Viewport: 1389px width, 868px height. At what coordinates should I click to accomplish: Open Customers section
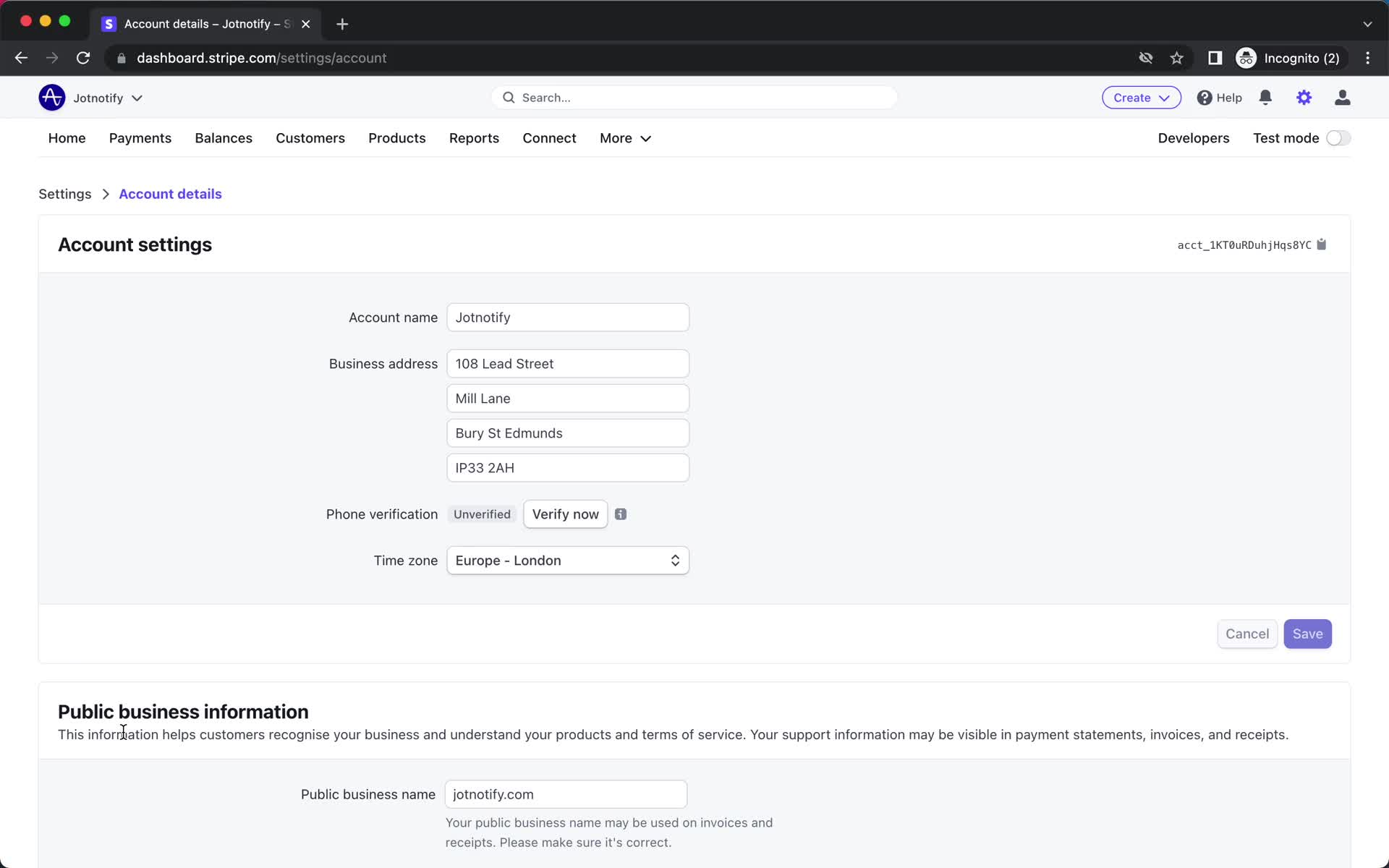pyautogui.click(x=310, y=138)
